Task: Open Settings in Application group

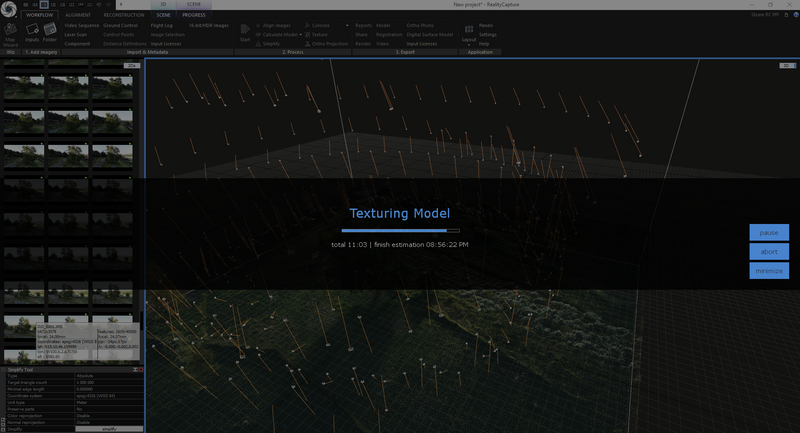Action: 487,35
